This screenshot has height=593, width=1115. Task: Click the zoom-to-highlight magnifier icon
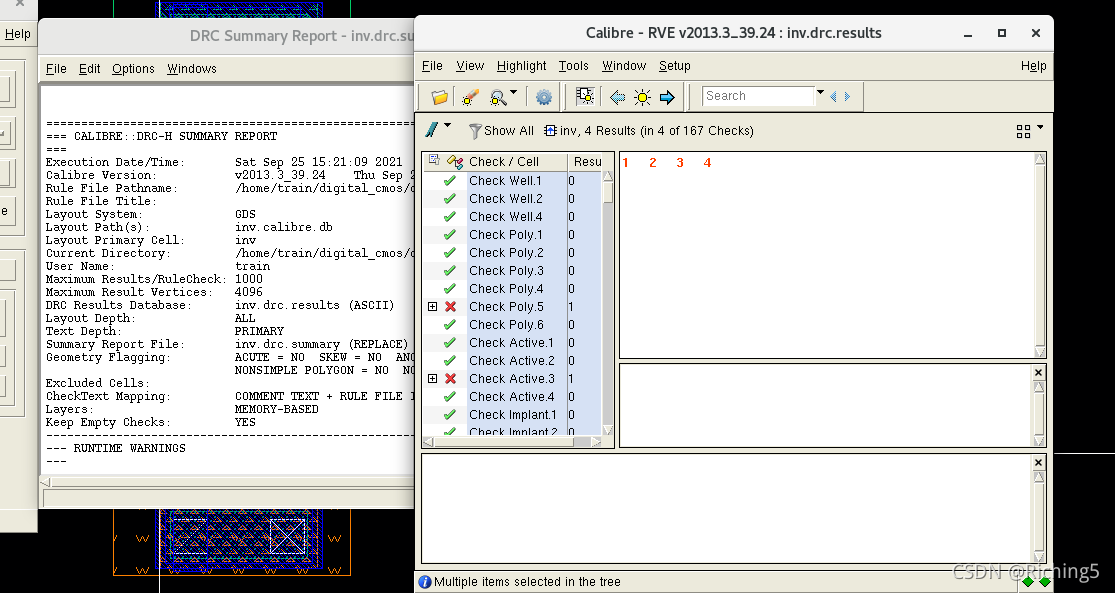tap(498, 97)
